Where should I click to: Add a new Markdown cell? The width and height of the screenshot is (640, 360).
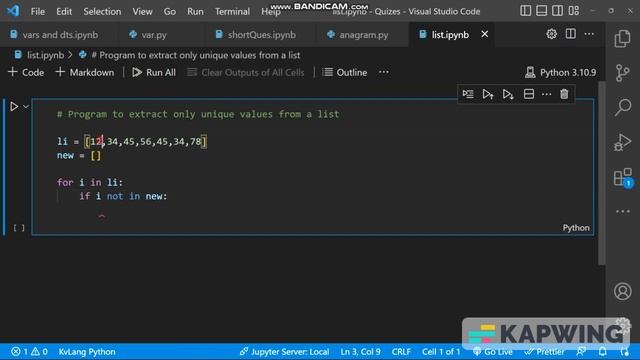(85, 72)
